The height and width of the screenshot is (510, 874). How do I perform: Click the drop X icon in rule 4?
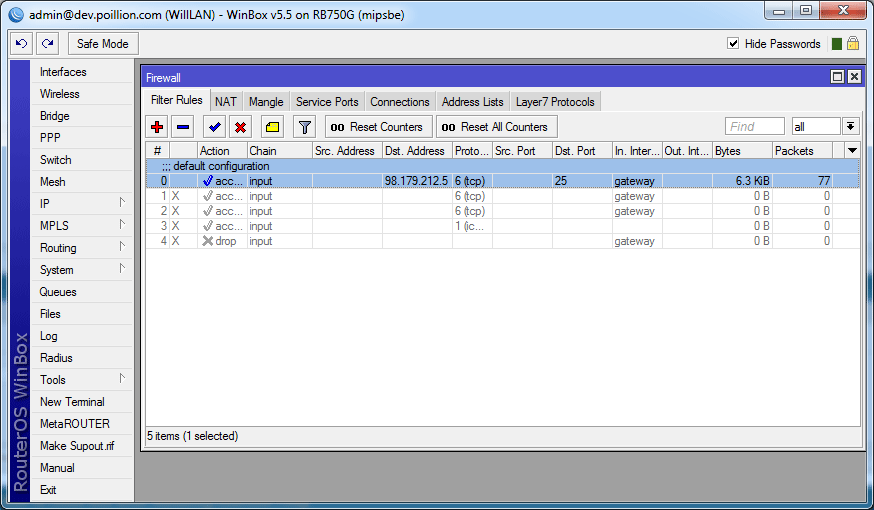point(207,241)
